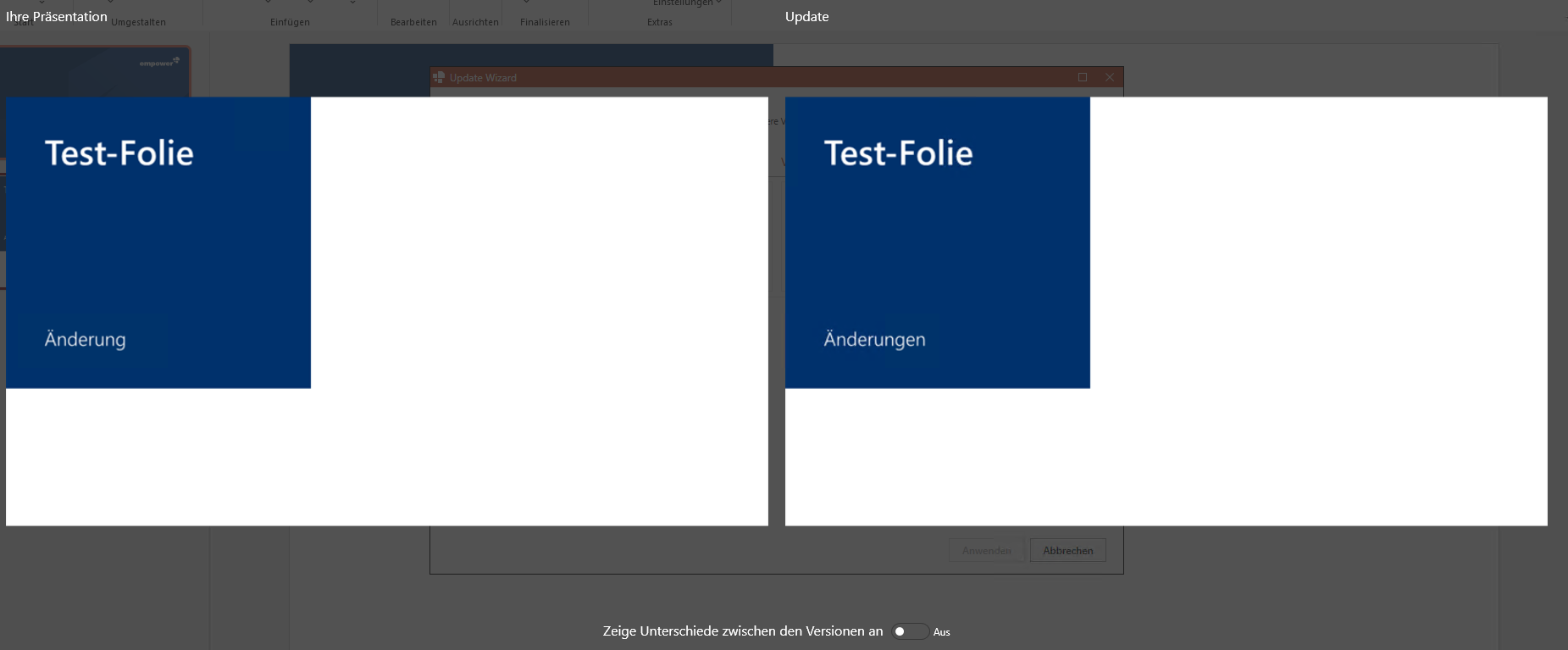Close the Update Wizard dialog
This screenshot has height=650, width=1568.
tap(1110, 77)
